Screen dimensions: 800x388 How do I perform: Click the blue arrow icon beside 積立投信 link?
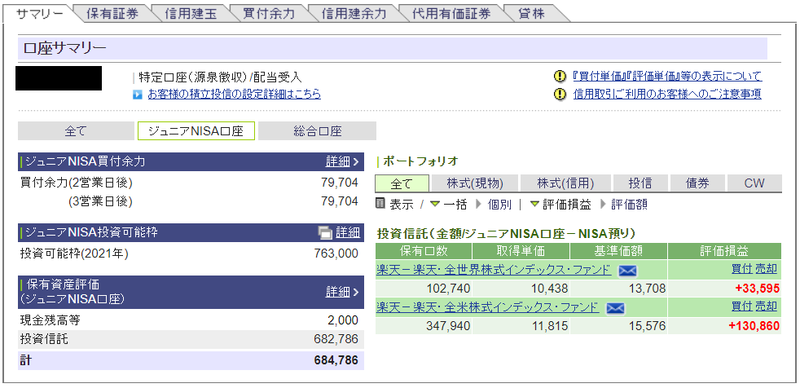(x=137, y=94)
